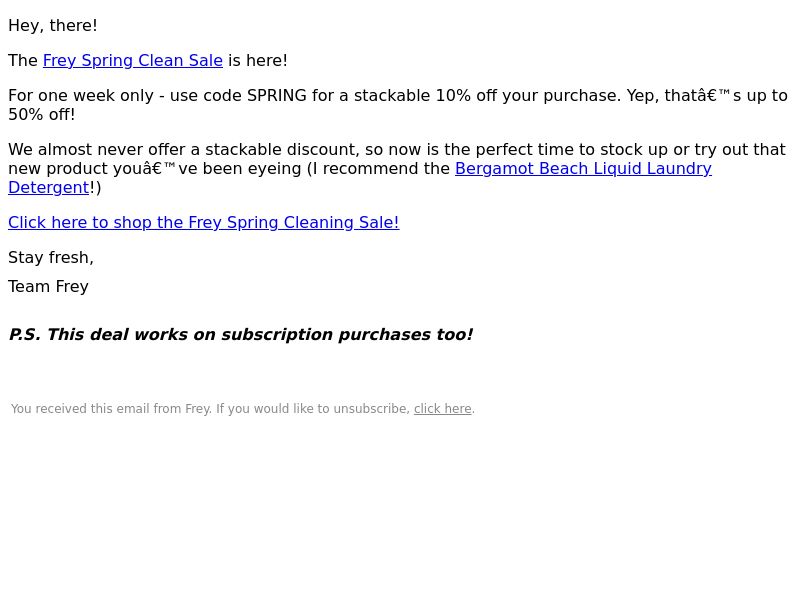Open the Bergamot Beach Liquid Laundry link text
The height and width of the screenshot is (600, 800).
coord(583,169)
